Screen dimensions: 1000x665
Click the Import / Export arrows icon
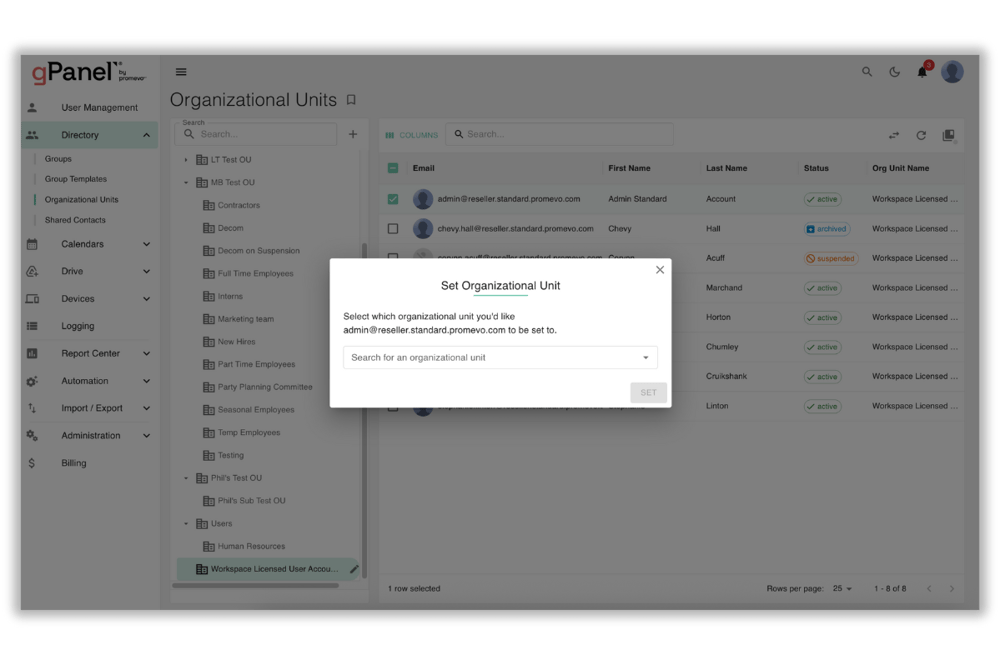point(32,408)
